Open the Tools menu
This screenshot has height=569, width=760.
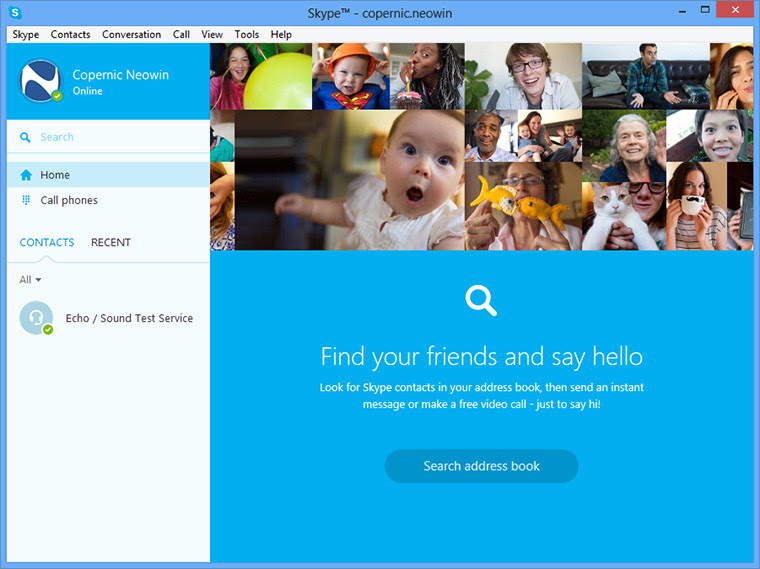[247, 34]
